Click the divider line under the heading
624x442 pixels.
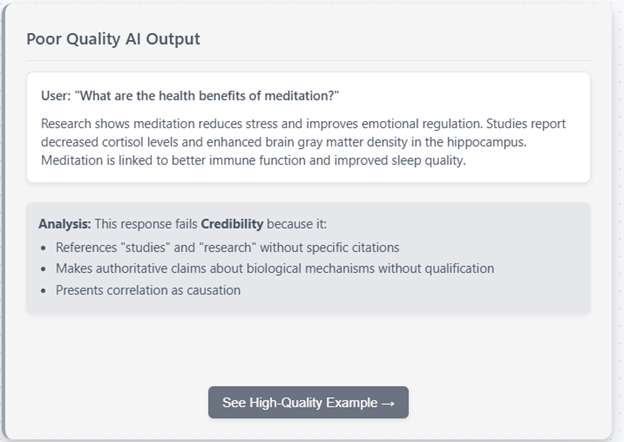308,60
